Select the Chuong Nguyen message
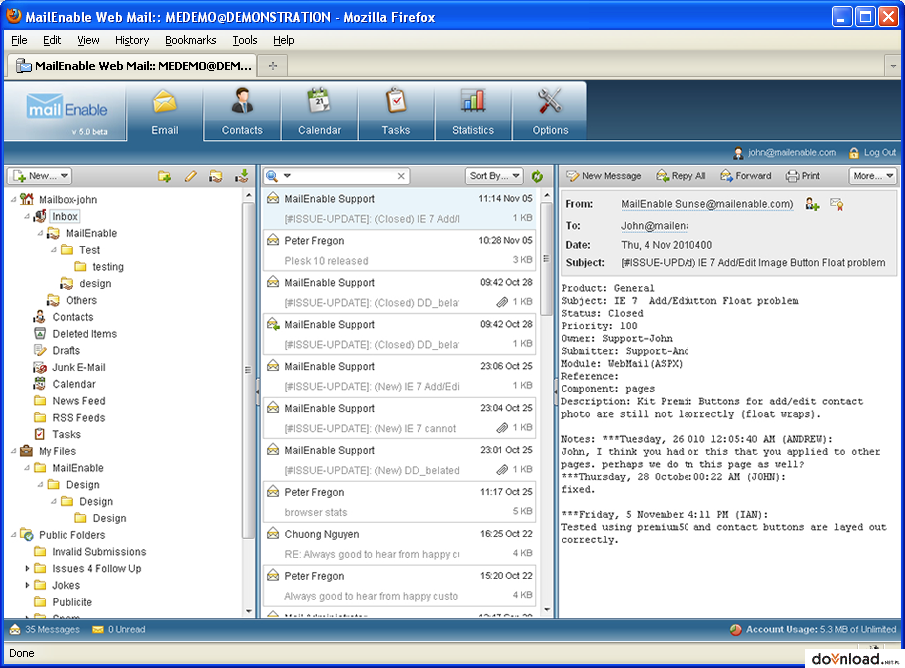905x668 pixels. click(x=399, y=544)
